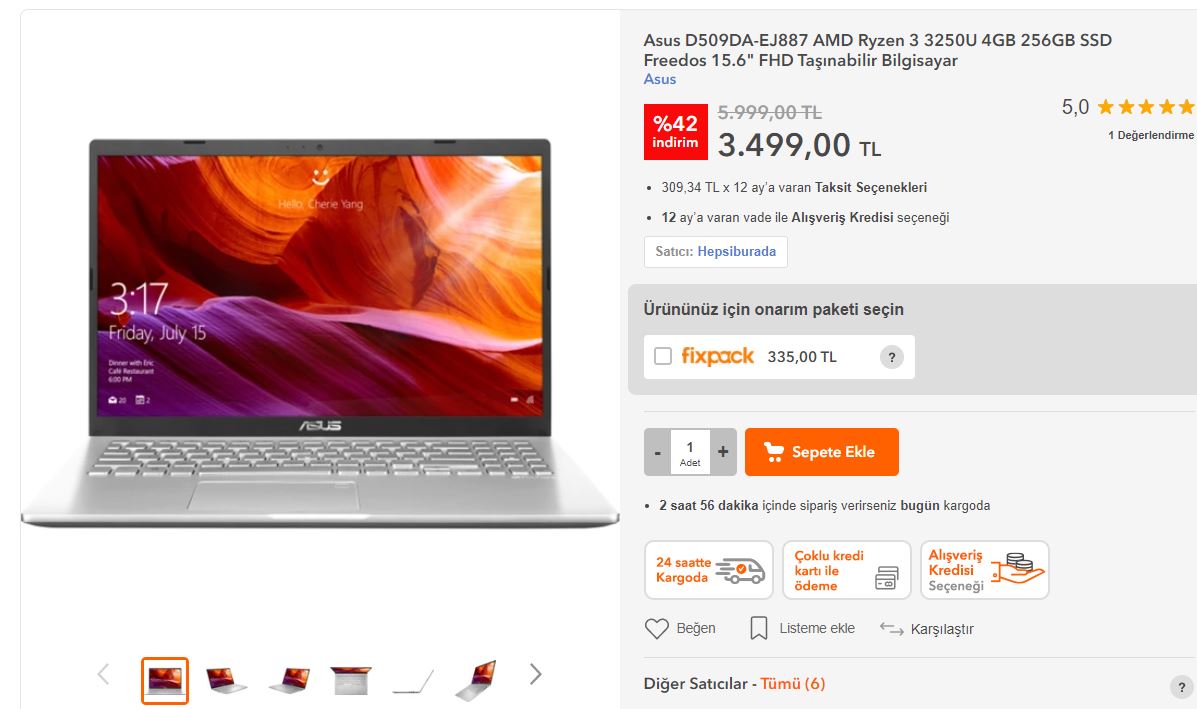
Task: Decrease quantity with minus button
Action: pos(657,452)
